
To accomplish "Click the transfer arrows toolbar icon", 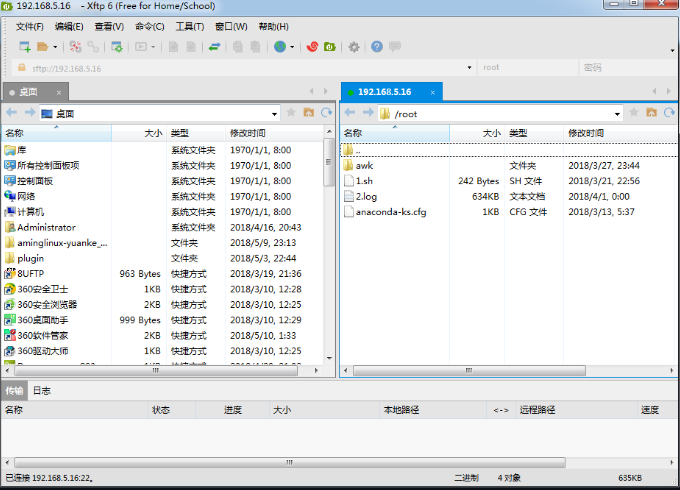I will (x=214, y=46).
